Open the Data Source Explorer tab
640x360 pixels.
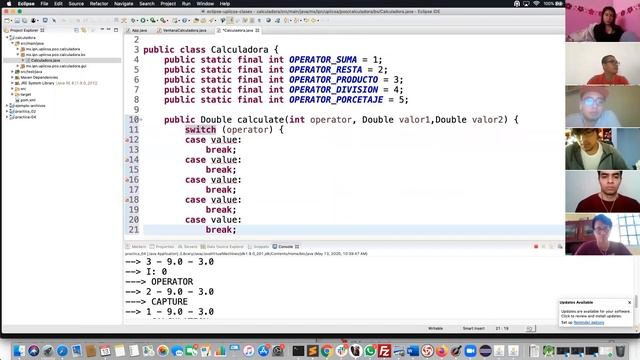pos(222,247)
